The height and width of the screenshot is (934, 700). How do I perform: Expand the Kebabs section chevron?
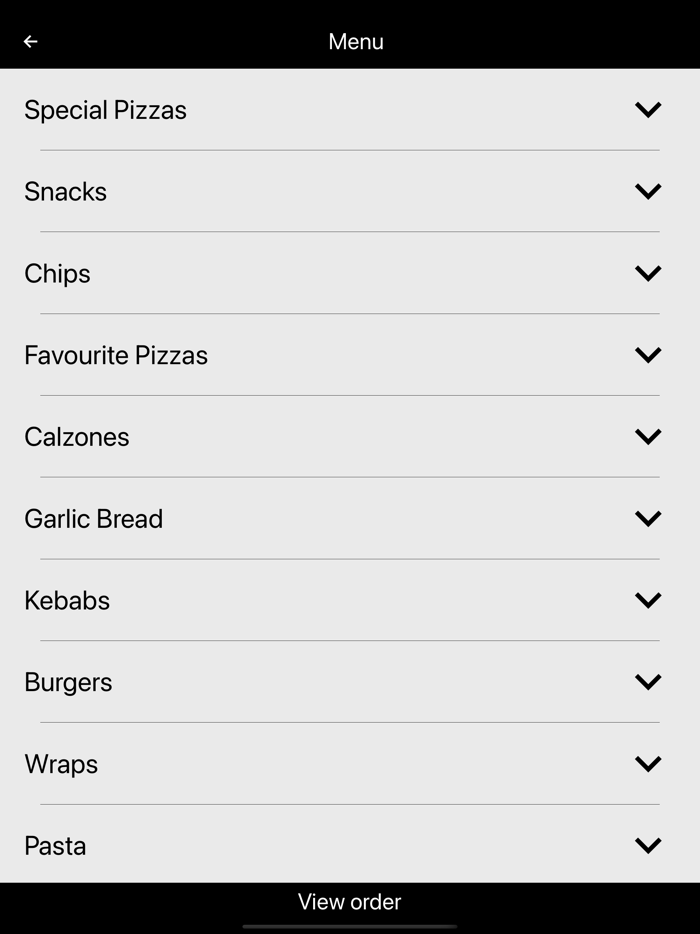[647, 600]
